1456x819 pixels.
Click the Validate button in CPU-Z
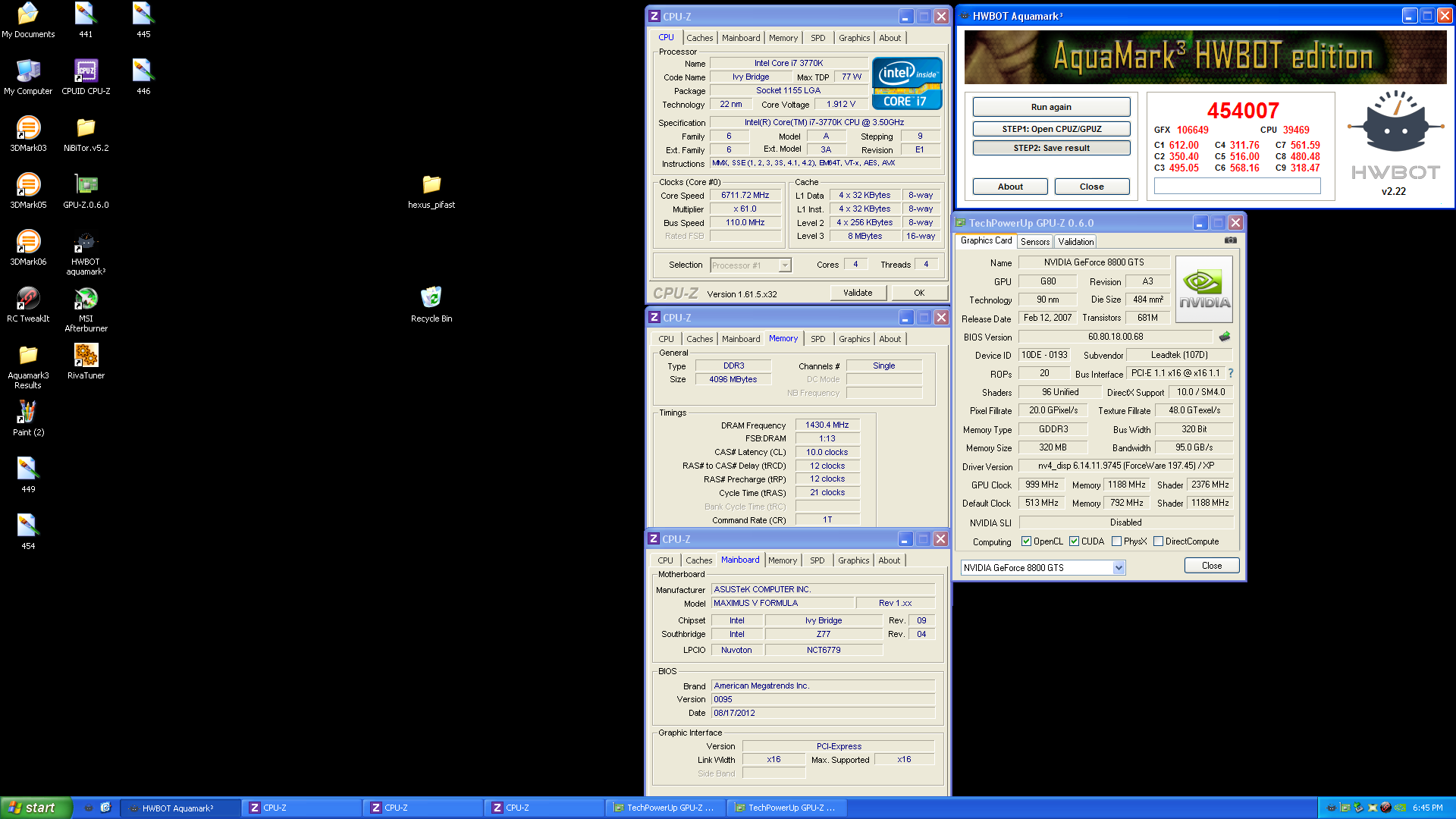click(858, 293)
